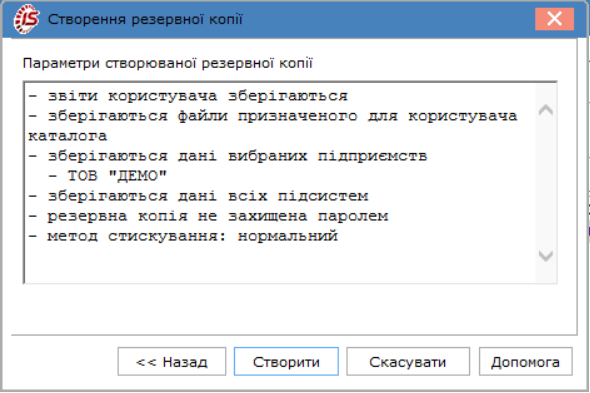Click the ТОВ "ДЕМО" entry

pos(117,176)
